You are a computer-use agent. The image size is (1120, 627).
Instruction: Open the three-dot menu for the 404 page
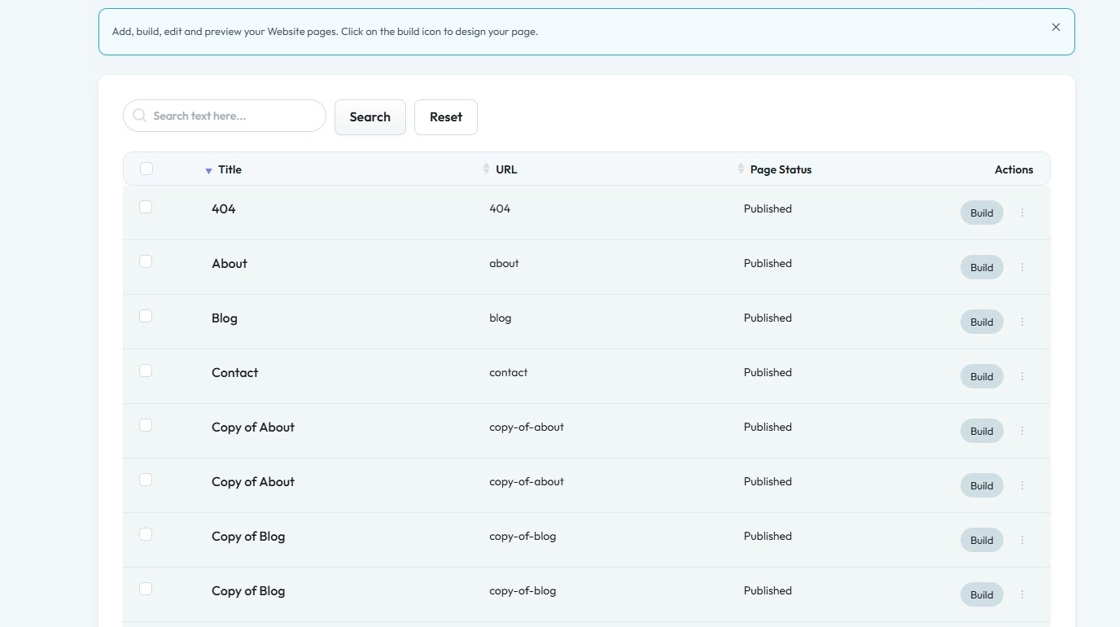coord(1022,213)
